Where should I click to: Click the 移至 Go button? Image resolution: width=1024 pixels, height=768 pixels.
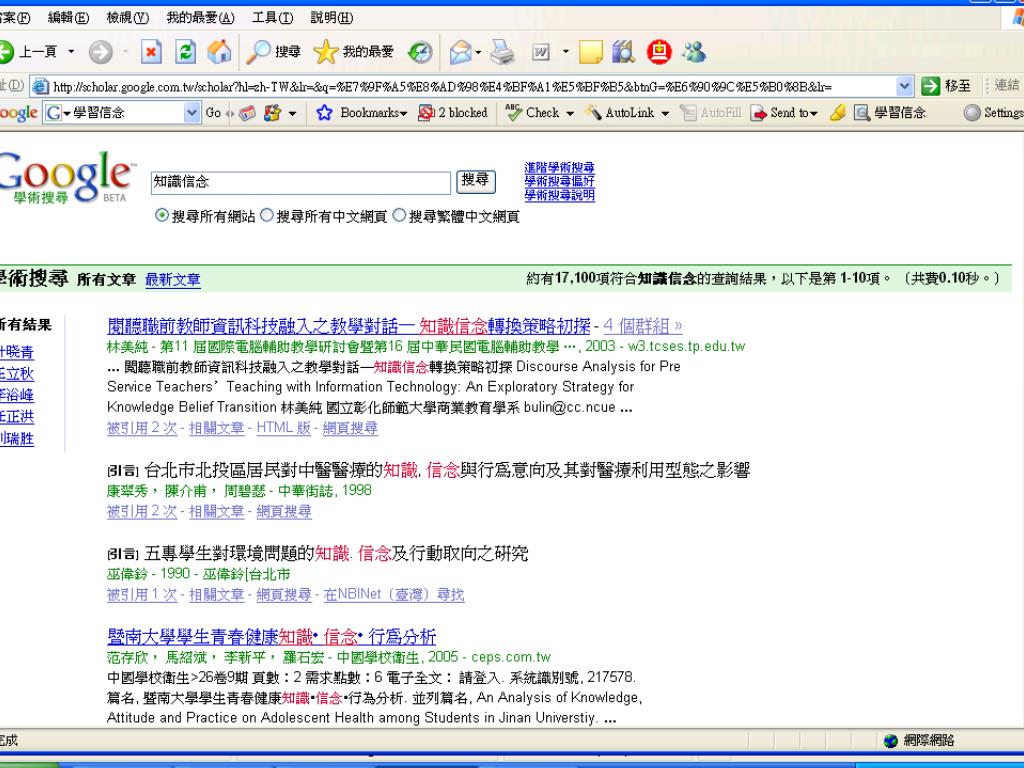click(x=946, y=86)
